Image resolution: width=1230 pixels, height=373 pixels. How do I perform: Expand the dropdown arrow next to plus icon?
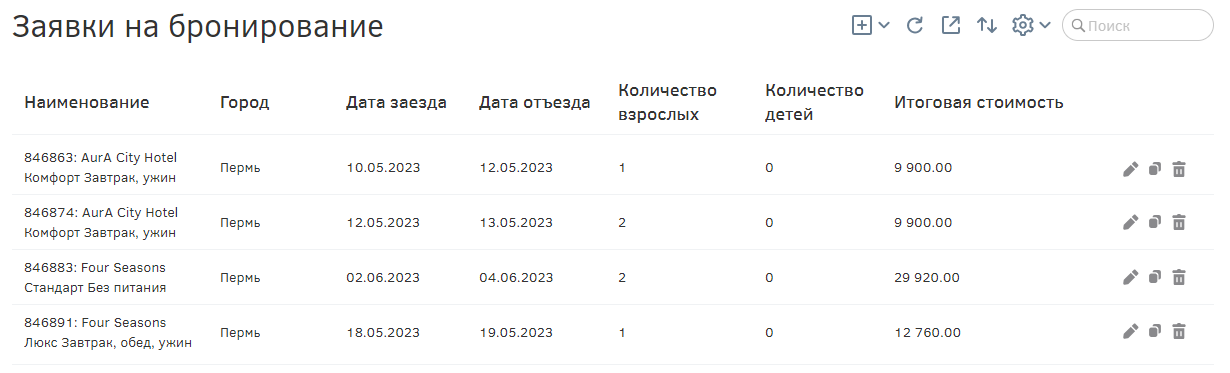coord(884,26)
